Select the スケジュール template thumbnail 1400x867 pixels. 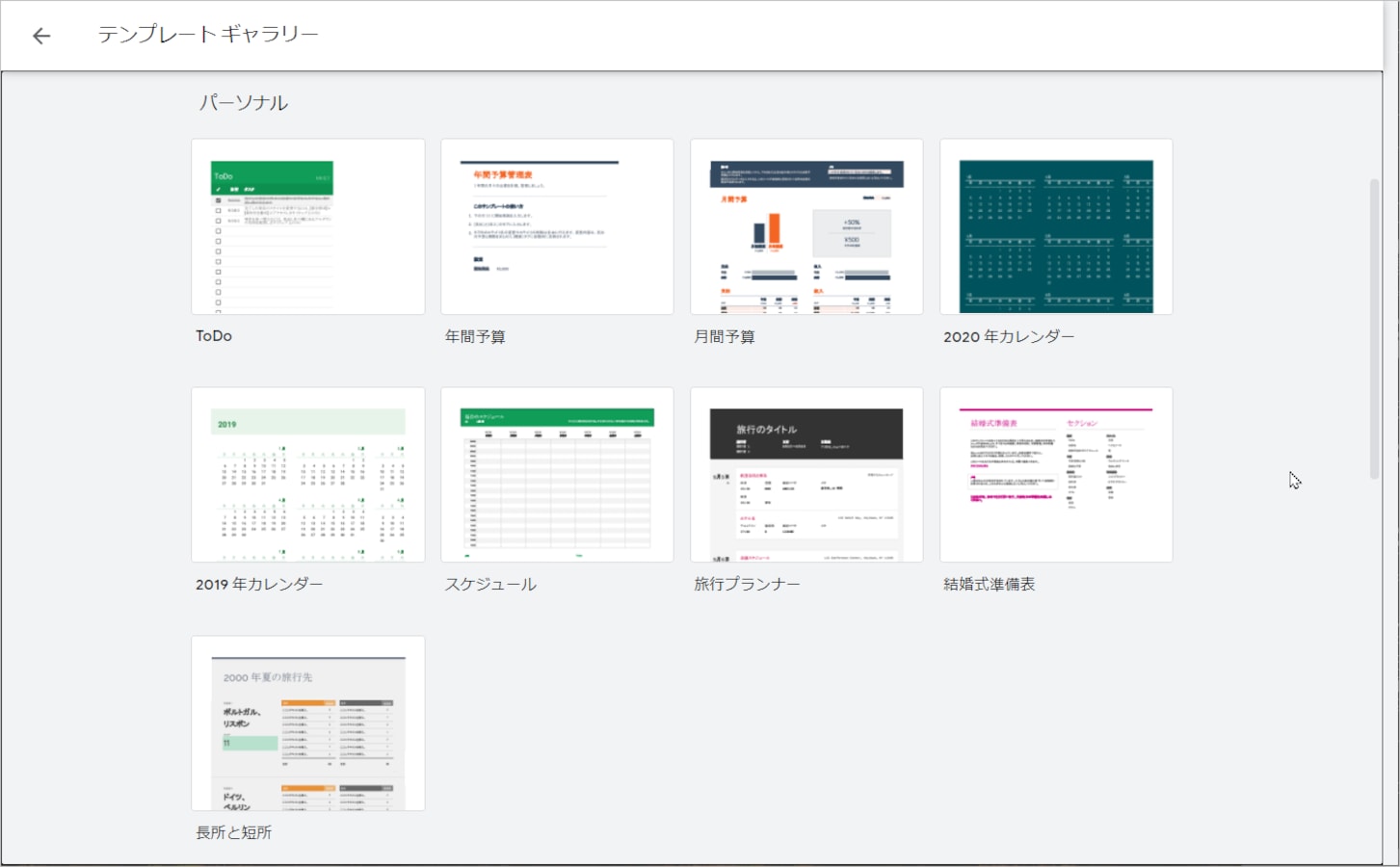coord(557,475)
